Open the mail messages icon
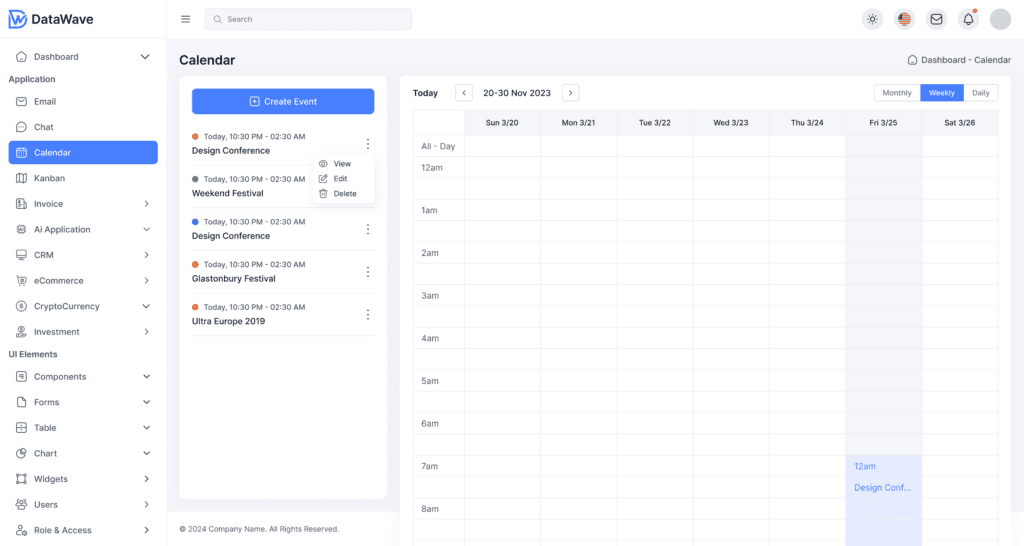 (x=936, y=19)
